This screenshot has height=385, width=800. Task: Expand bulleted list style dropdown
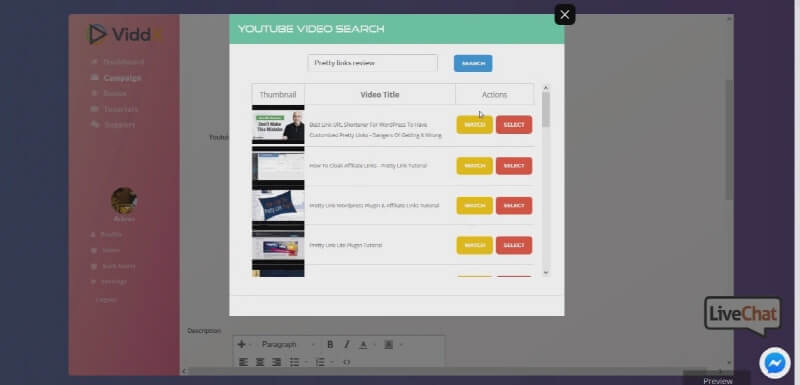click(x=306, y=363)
